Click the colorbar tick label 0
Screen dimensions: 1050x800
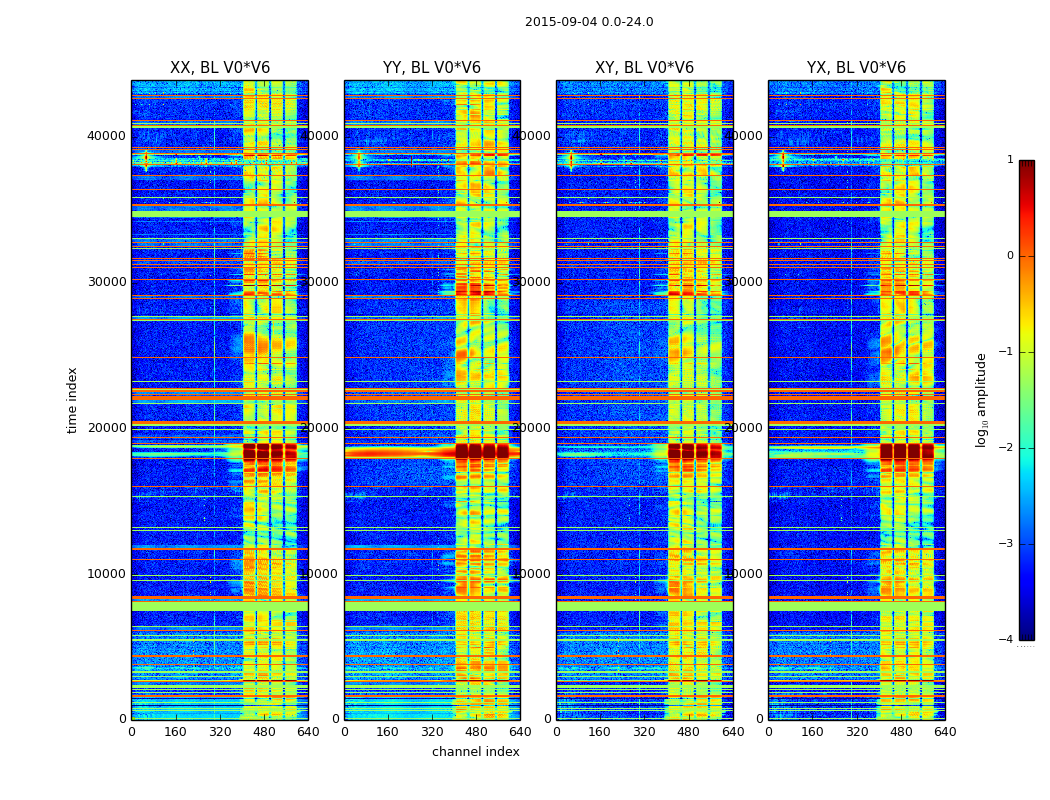1010,256
